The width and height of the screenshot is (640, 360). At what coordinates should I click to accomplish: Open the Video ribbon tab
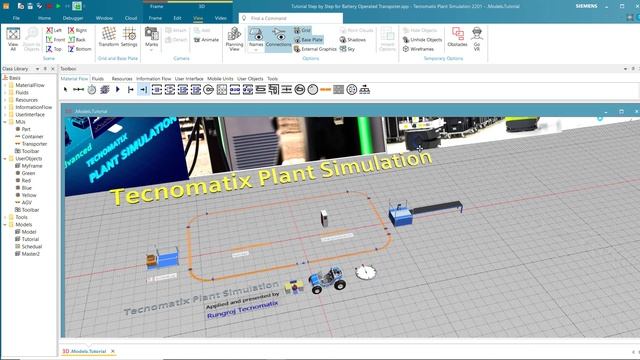point(220,18)
